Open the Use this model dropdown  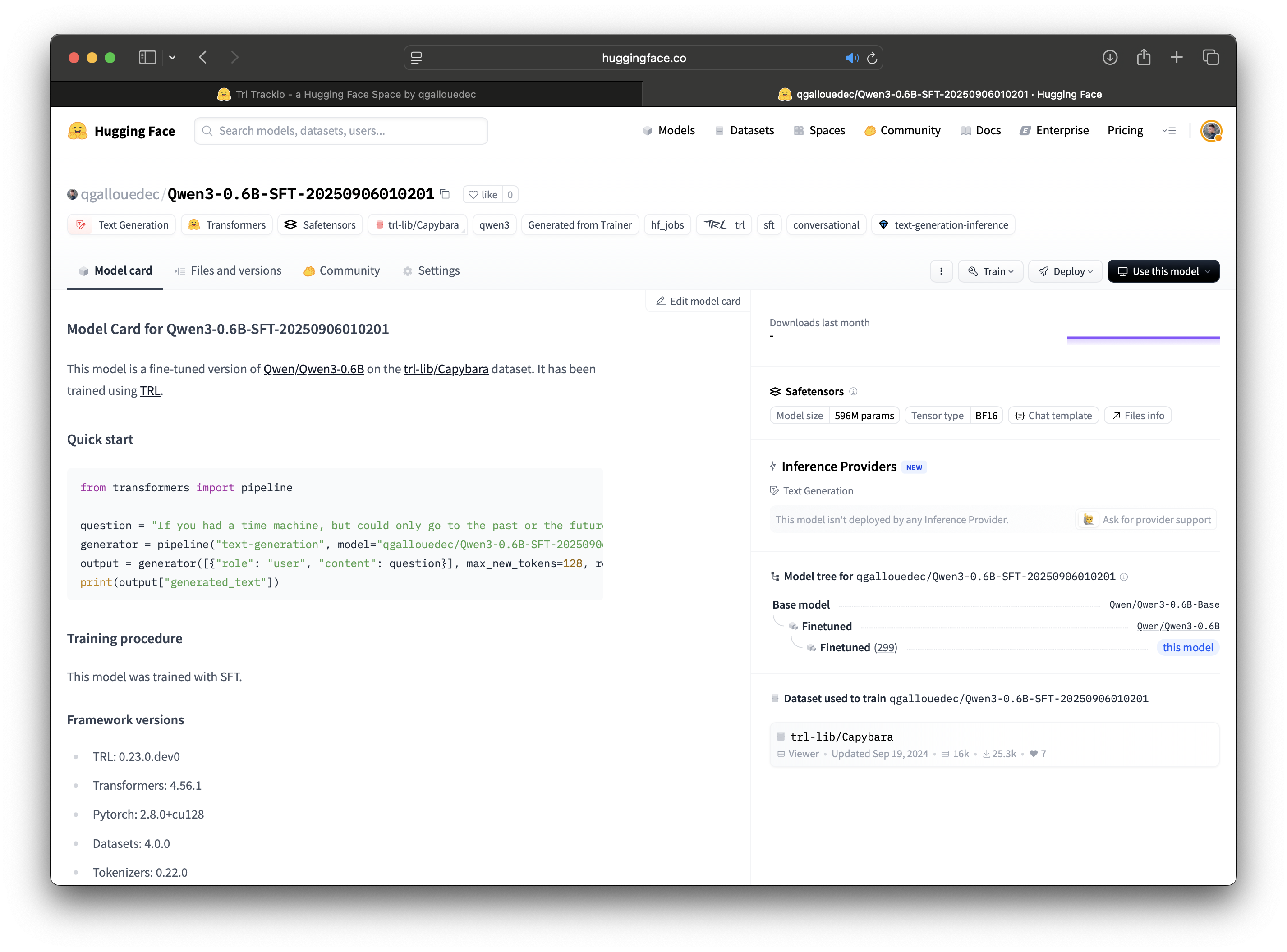coord(1163,271)
